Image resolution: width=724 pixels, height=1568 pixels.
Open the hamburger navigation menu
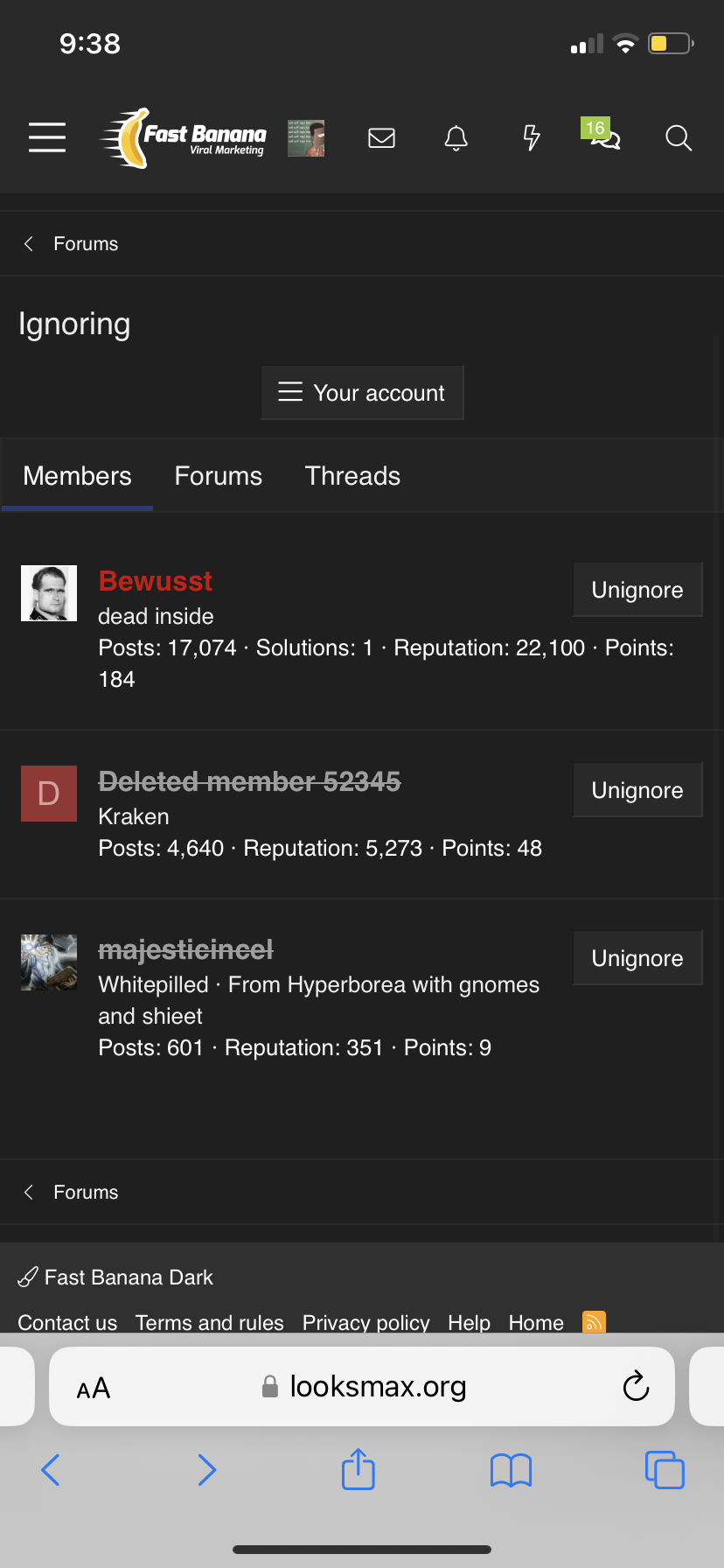point(47,137)
